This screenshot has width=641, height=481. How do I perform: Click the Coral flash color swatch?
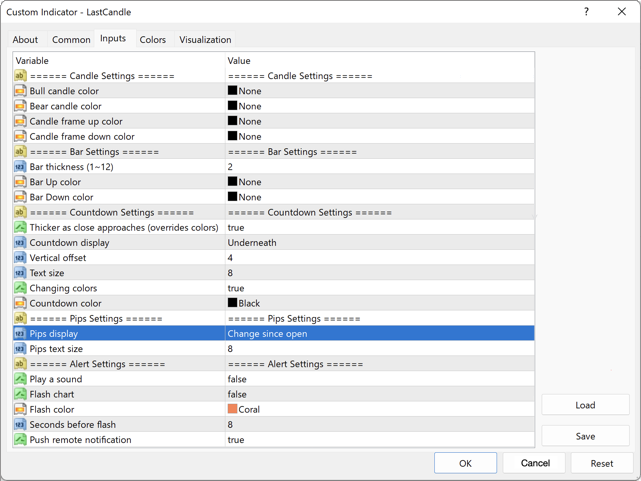tap(233, 410)
